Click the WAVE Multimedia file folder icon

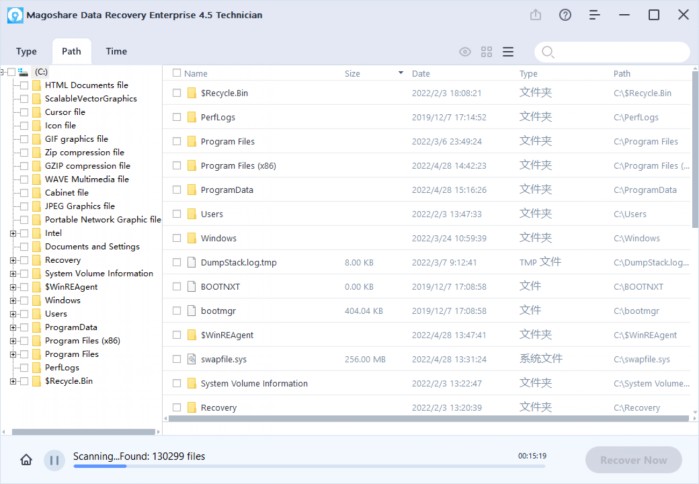[x=37, y=179]
